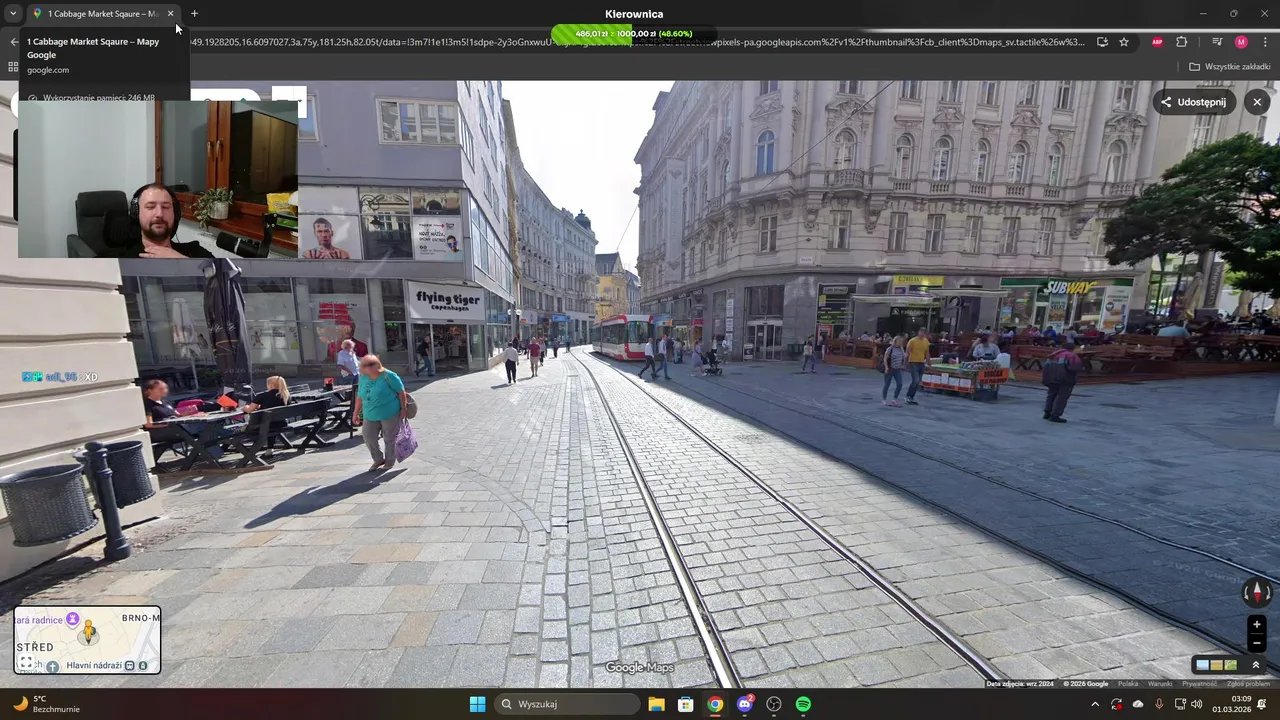The width and height of the screenshot is (1280, 720).
Task: Open the Extensions puzzle icon
Action: pyautogui.click(x=1182, y=42)
